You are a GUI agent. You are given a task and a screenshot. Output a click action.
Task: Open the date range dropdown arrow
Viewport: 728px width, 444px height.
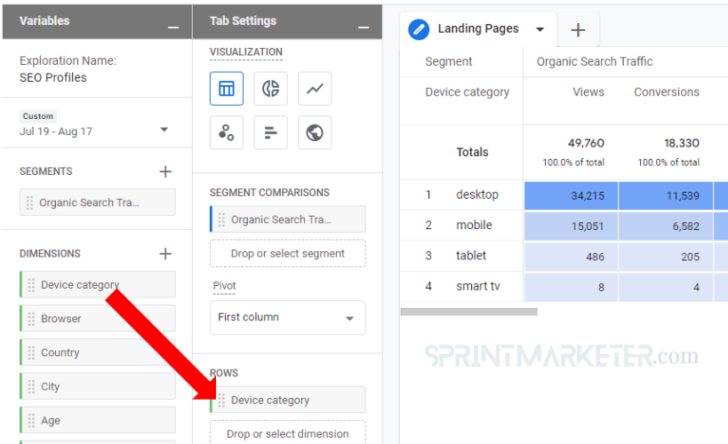click(x=164, y=130)
